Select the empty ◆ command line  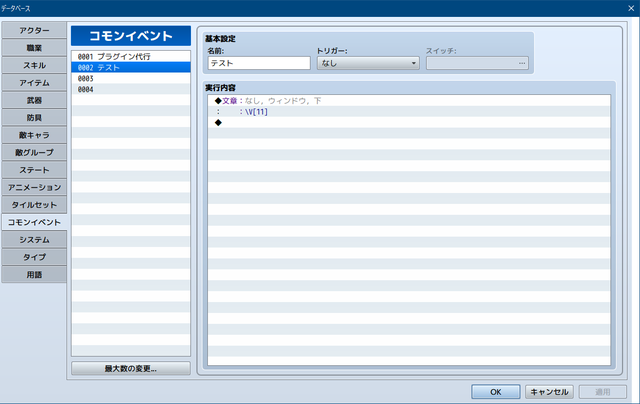point(409,122)
